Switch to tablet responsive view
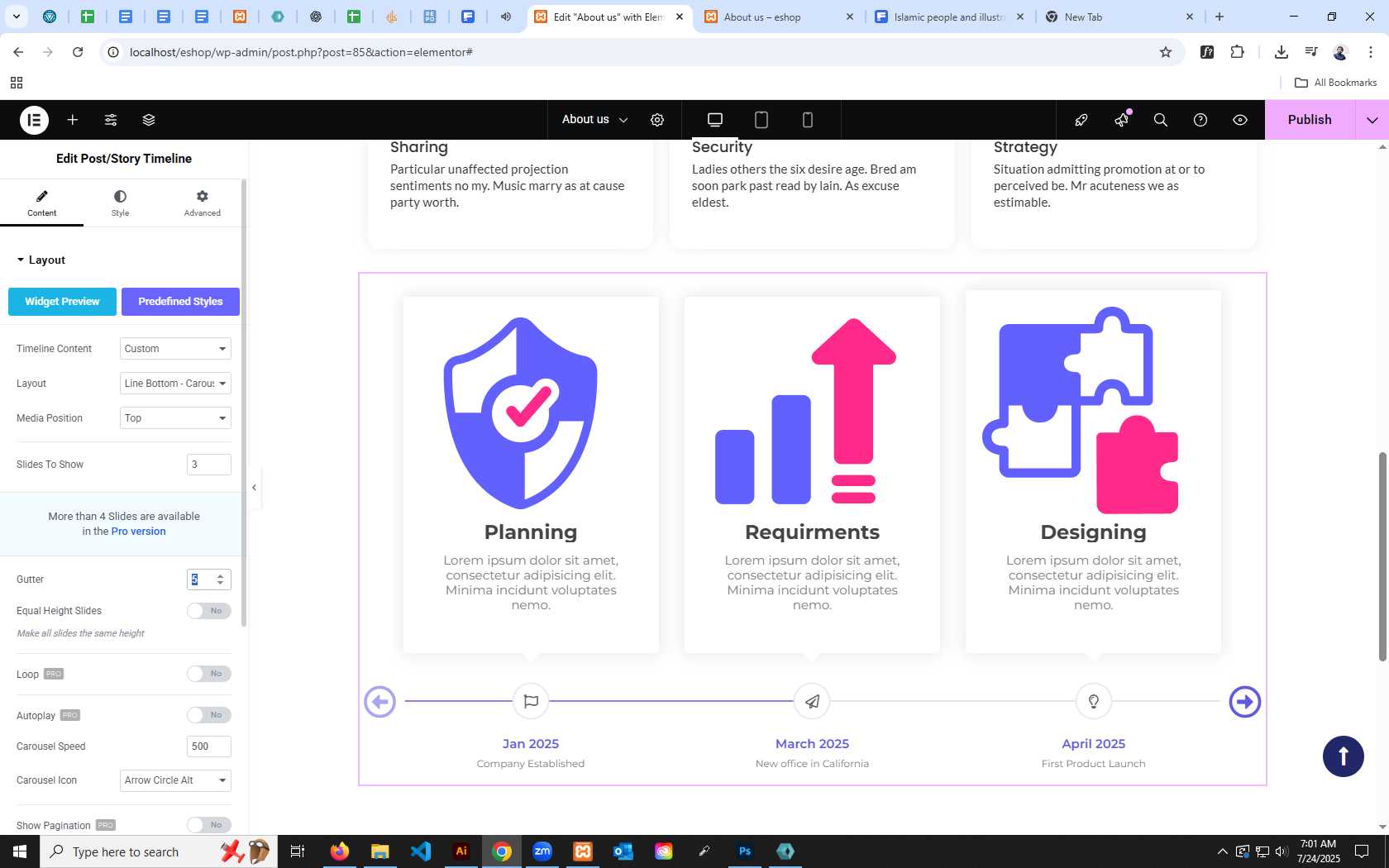 click(761, 120)
